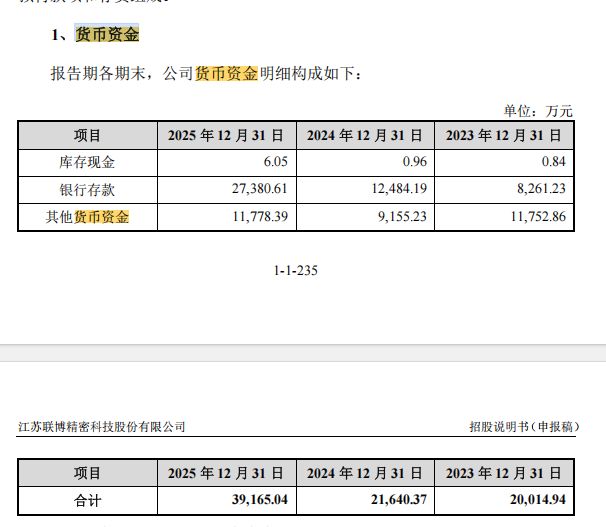The image size is (606, 527).
Task: Click the header 江苏联博精密科技股份有限公司
Action: pyautogui.click(x=102, y=427)
